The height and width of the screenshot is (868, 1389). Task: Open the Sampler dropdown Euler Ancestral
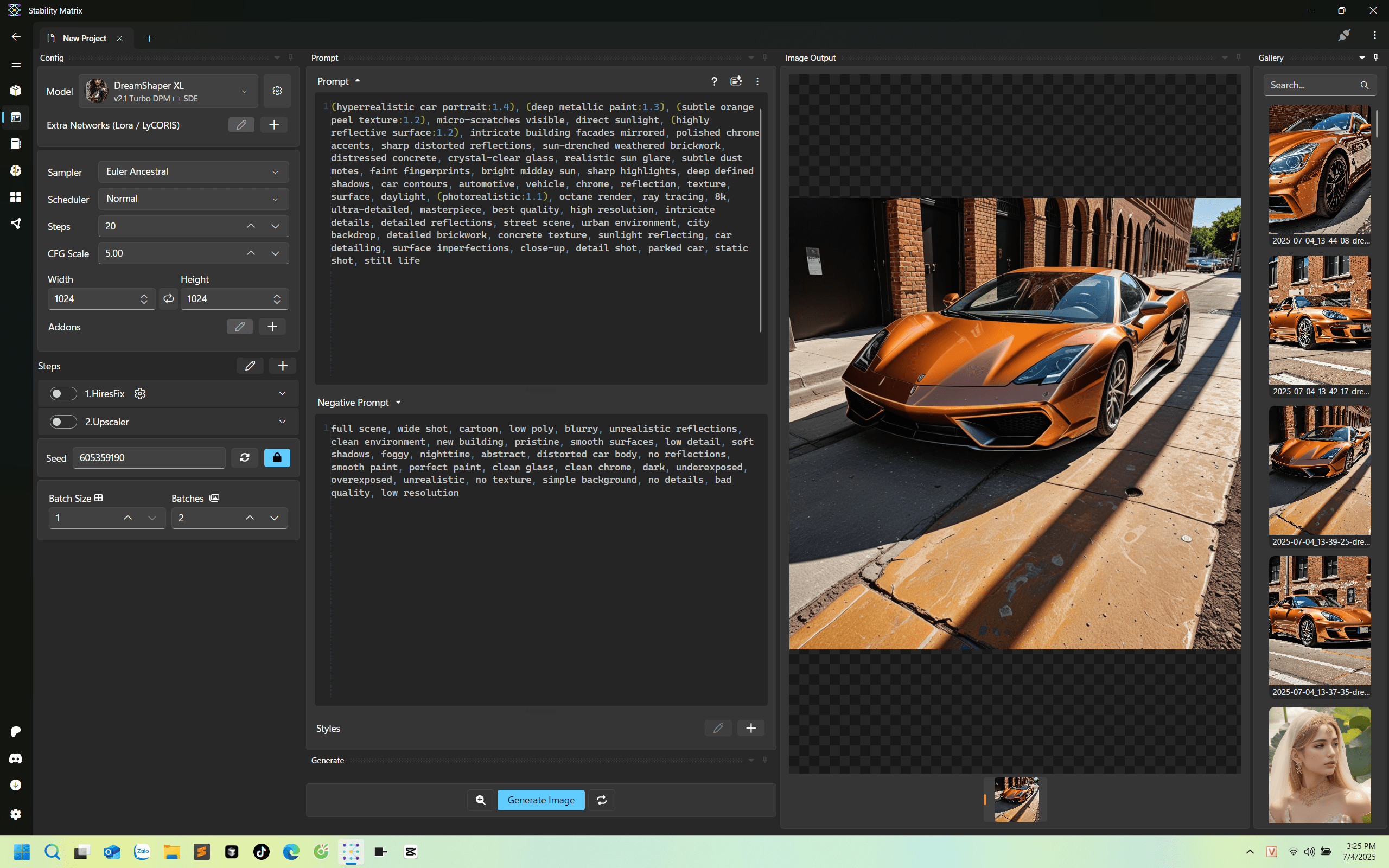point(193,171)
